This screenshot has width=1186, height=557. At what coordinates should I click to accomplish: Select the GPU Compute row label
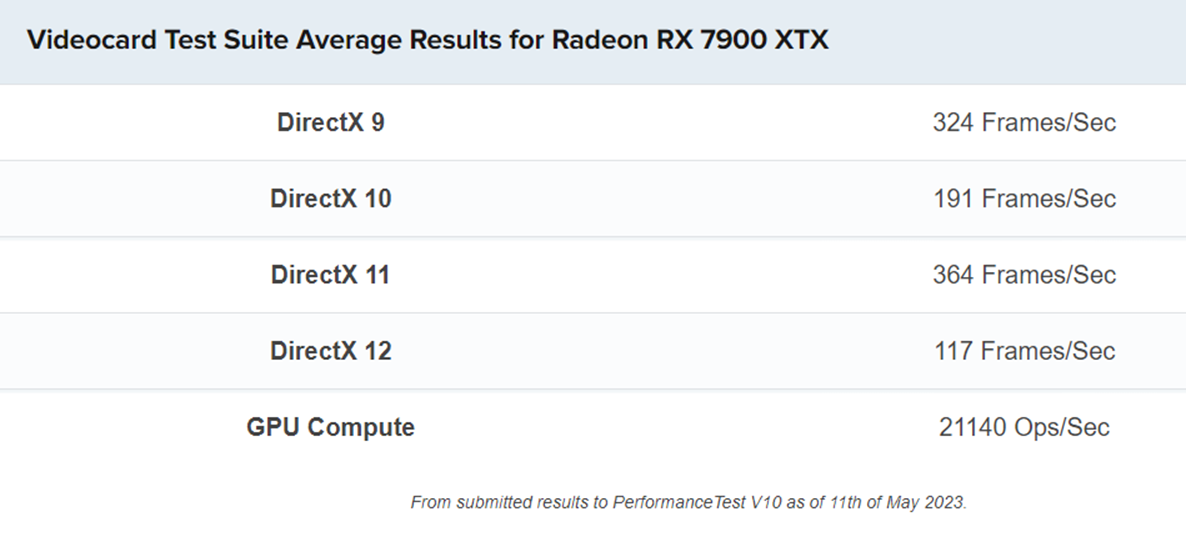(331, 427)
